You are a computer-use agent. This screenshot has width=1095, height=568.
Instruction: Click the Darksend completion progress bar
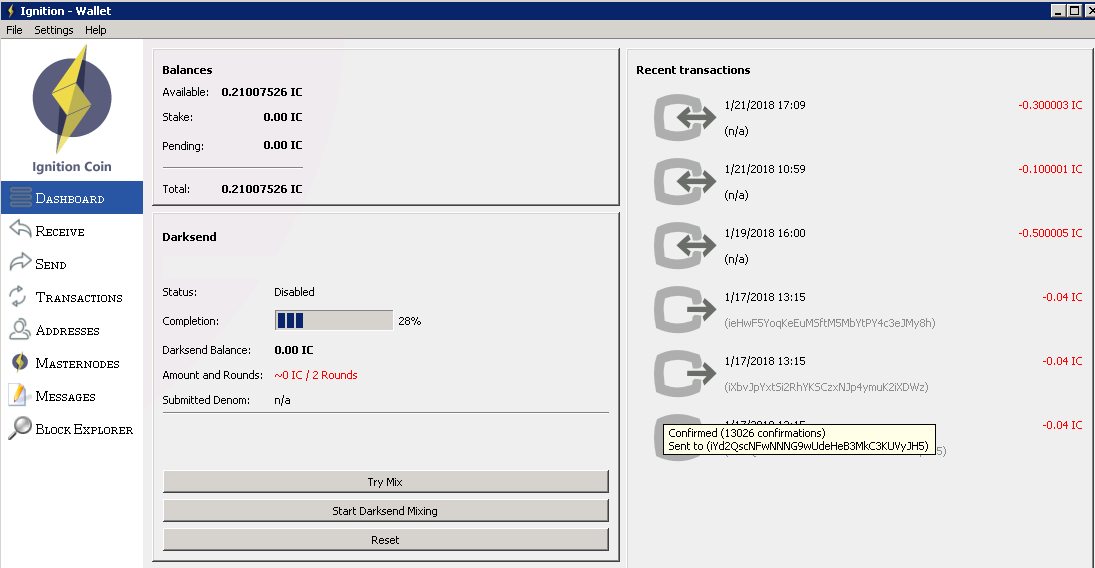[x=334, y=321]
